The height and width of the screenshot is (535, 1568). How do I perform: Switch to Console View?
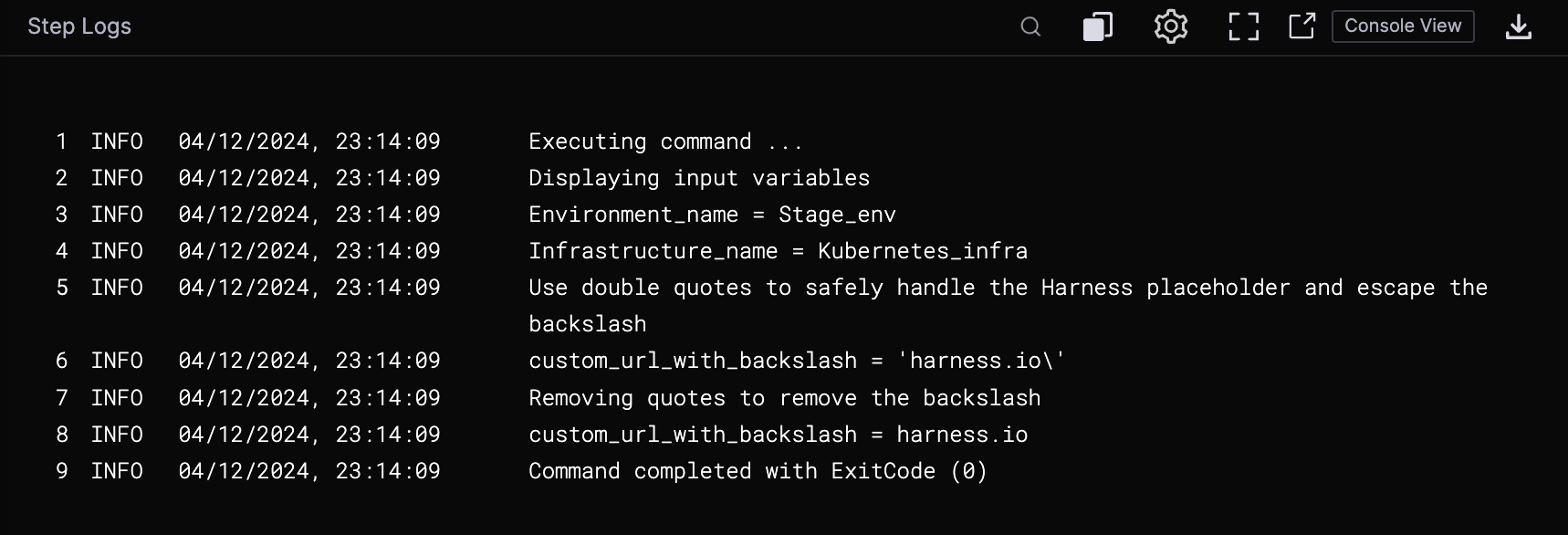point(1403,26)
